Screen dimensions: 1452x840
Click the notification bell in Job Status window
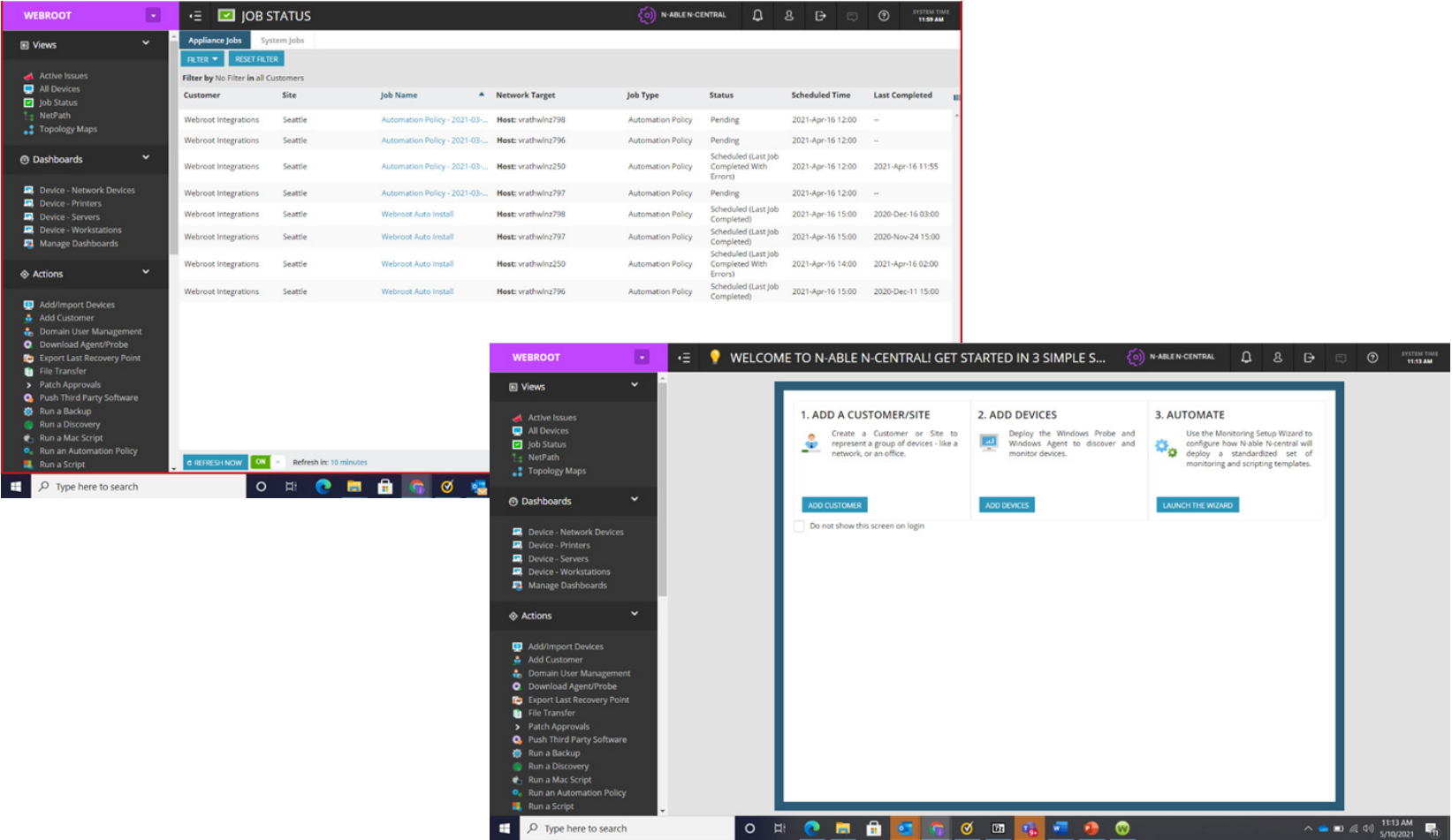pyautogui.click(x=757, y=16)
